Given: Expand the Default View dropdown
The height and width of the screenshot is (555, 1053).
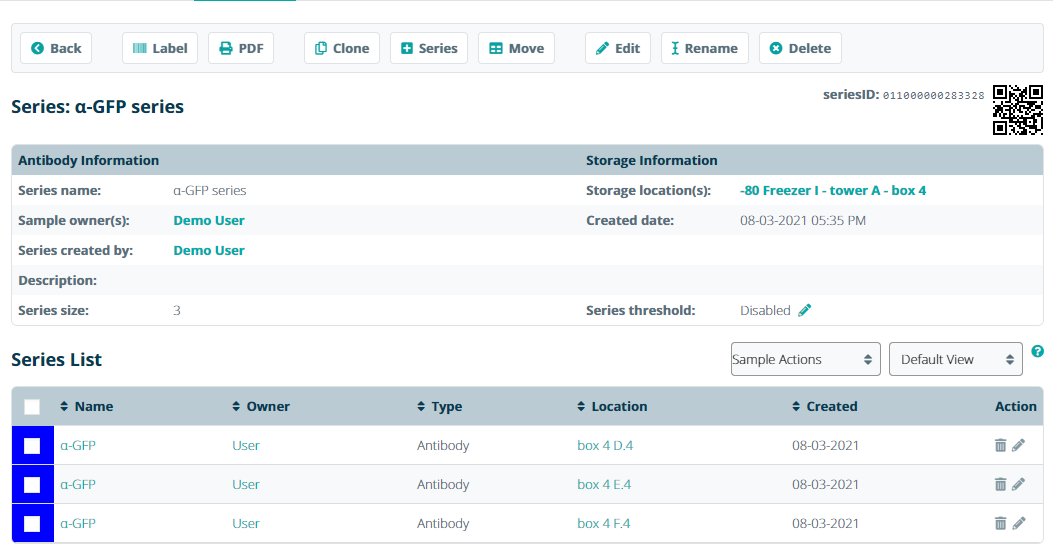Looking at the screenshot, I should coord(955,360).
